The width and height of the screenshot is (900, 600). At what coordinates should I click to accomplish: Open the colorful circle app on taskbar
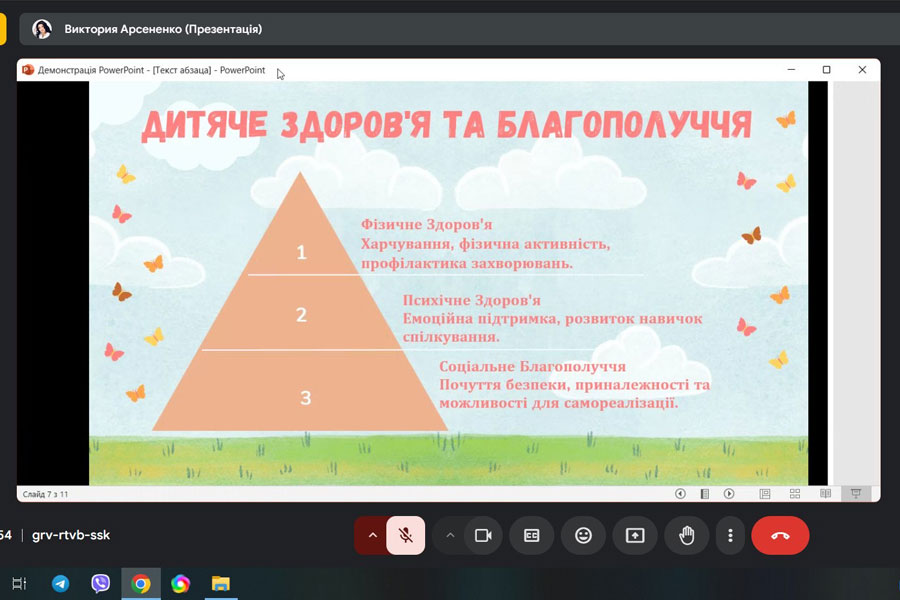[180, 583]
